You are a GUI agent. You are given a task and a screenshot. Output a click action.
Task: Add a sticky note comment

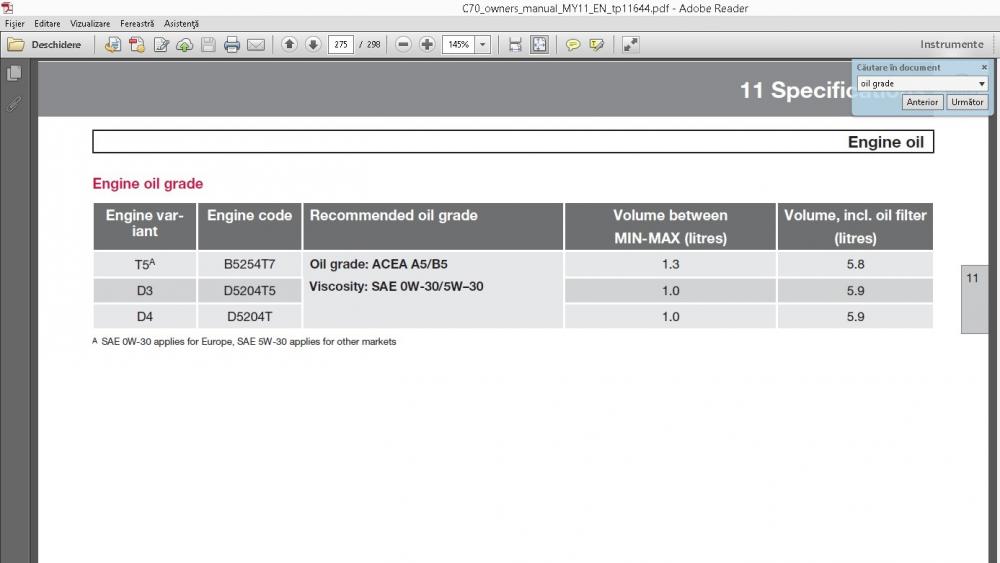click(573, 44)
